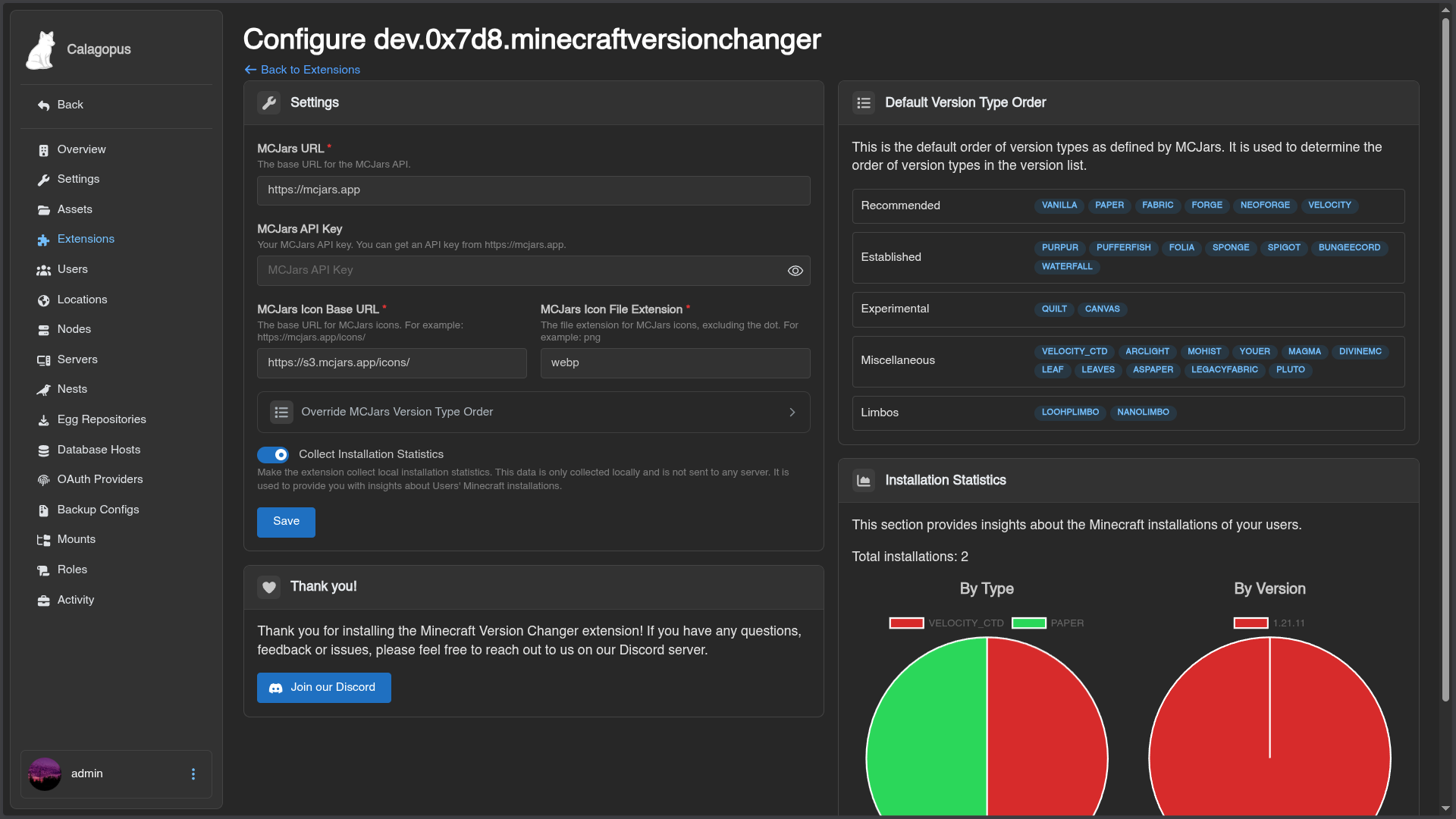Toggle PAPER legend swatch in chart
The width and height of the screenshot is (1456, 819).
click(1029, 623)
